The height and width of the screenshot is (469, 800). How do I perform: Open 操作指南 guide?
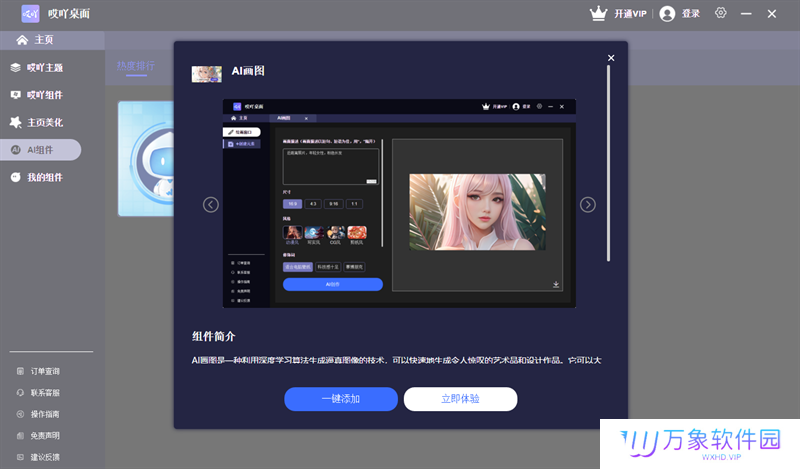click(45, 414)
